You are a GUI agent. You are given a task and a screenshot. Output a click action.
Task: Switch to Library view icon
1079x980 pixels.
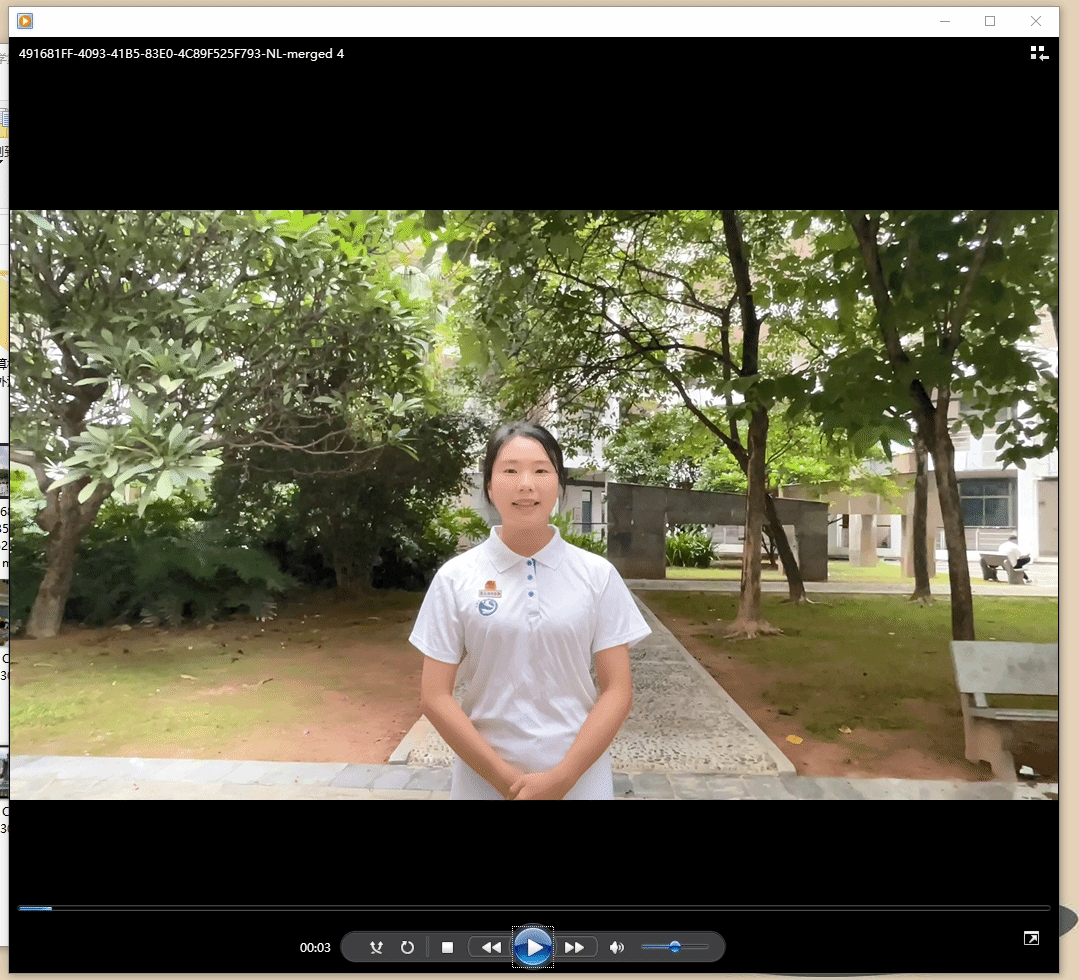point(1039,53)
